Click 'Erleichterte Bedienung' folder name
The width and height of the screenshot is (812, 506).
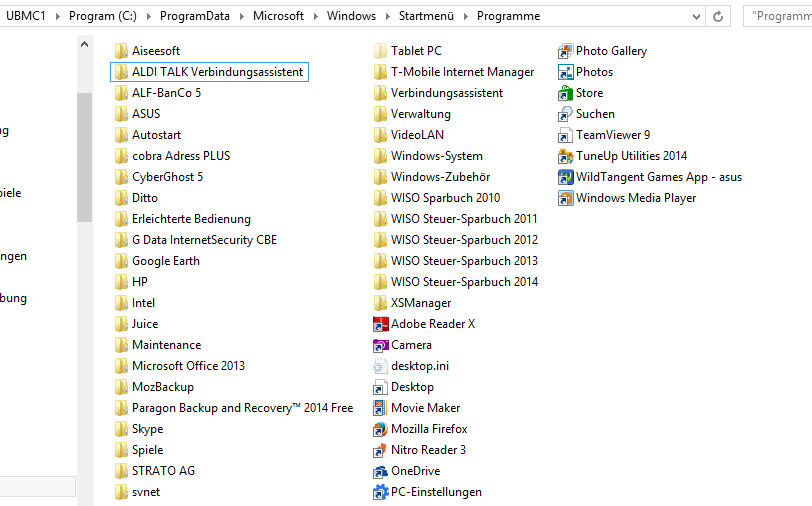[191, 219]
